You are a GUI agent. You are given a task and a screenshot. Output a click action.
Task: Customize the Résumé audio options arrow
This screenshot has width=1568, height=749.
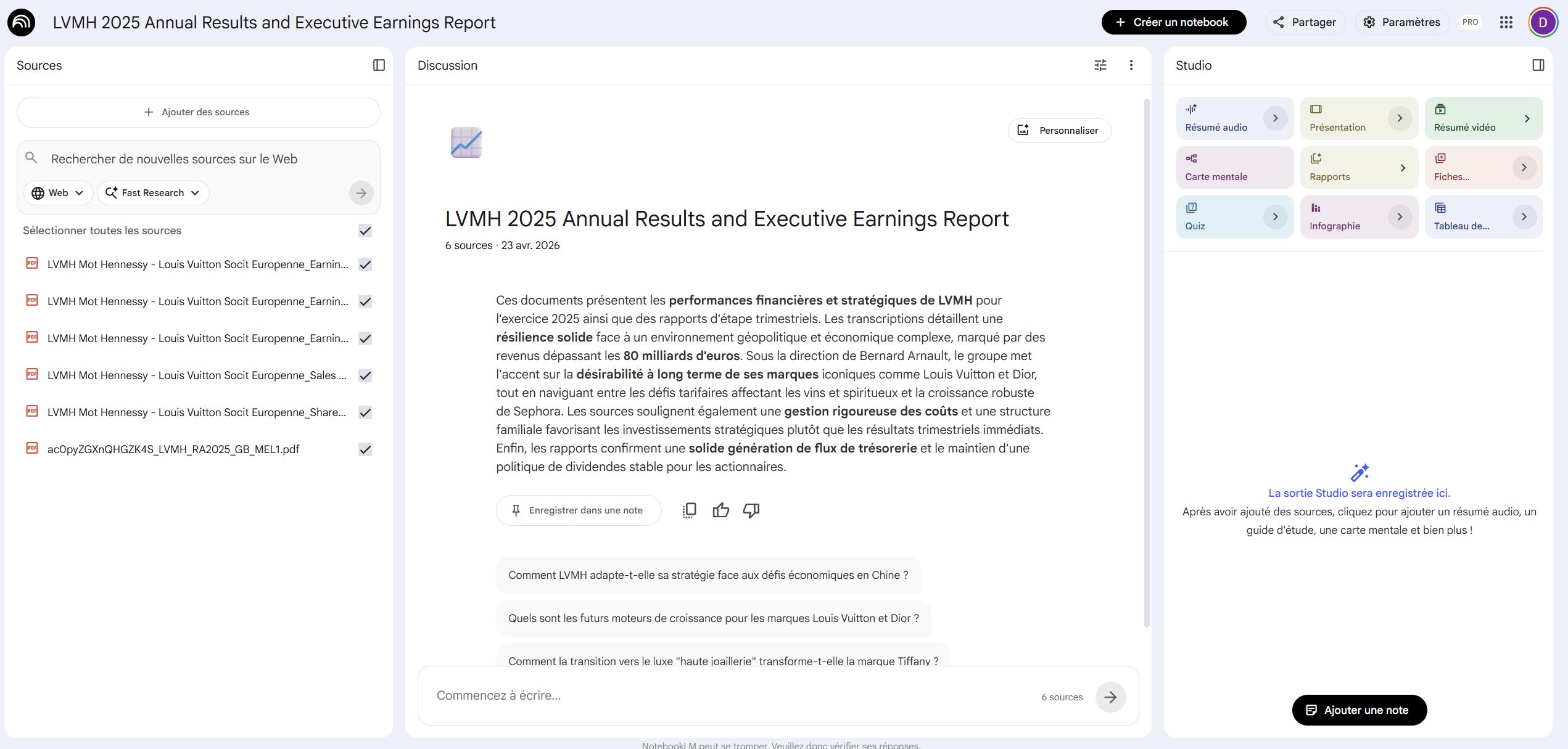1275,118
